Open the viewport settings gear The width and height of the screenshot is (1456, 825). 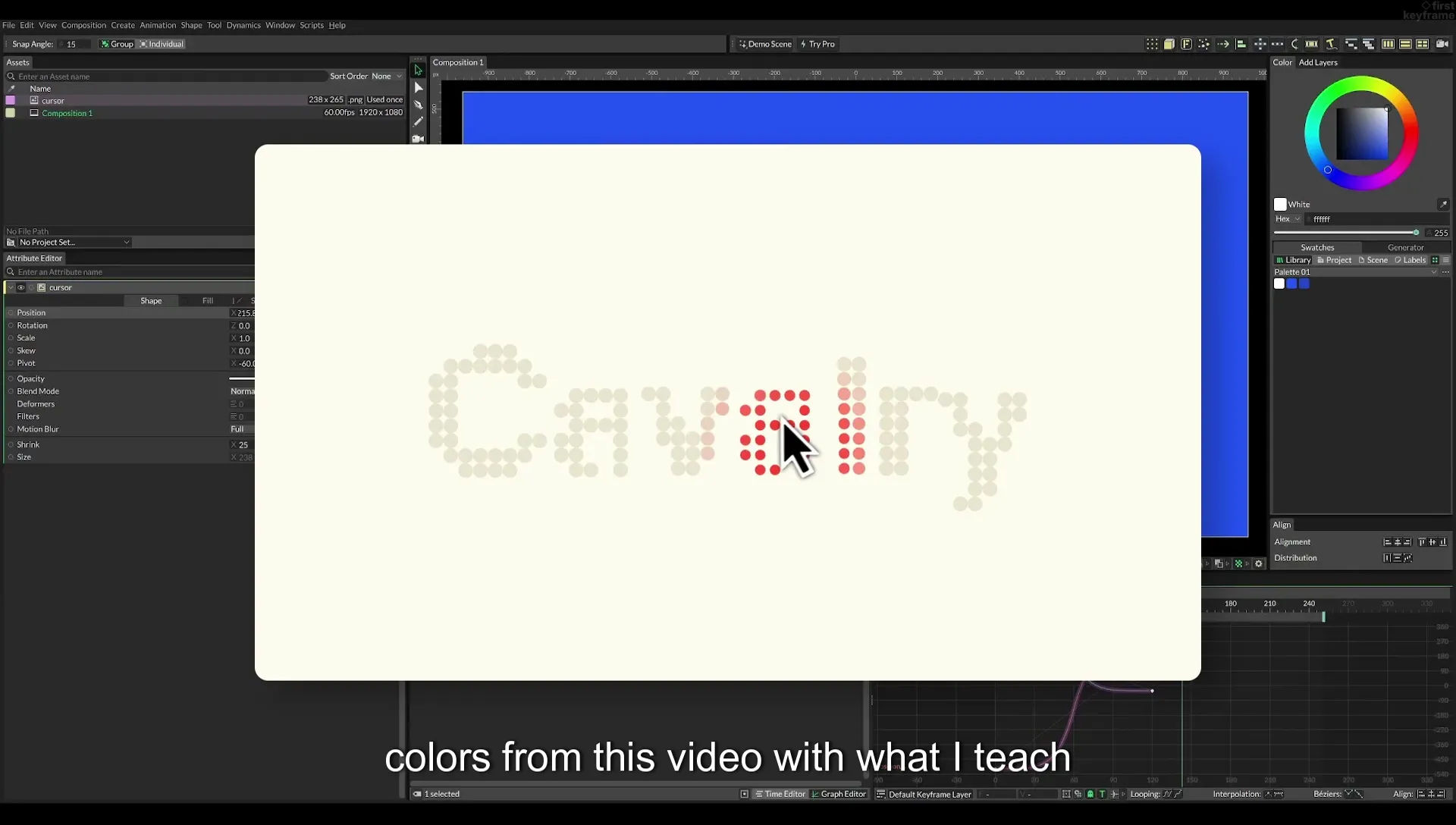[1259, 564]
